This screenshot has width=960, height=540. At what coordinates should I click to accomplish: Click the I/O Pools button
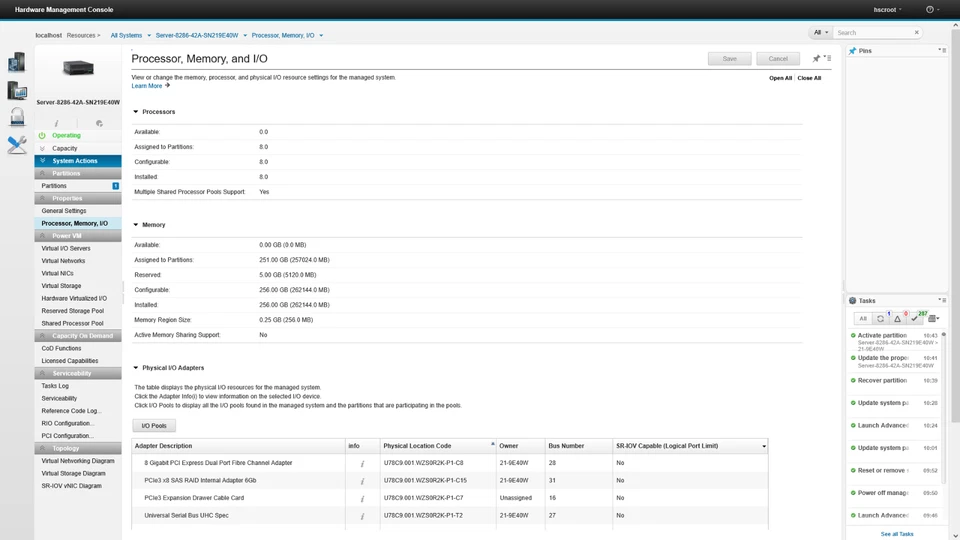pyautogui.click(x=154, y=426)
